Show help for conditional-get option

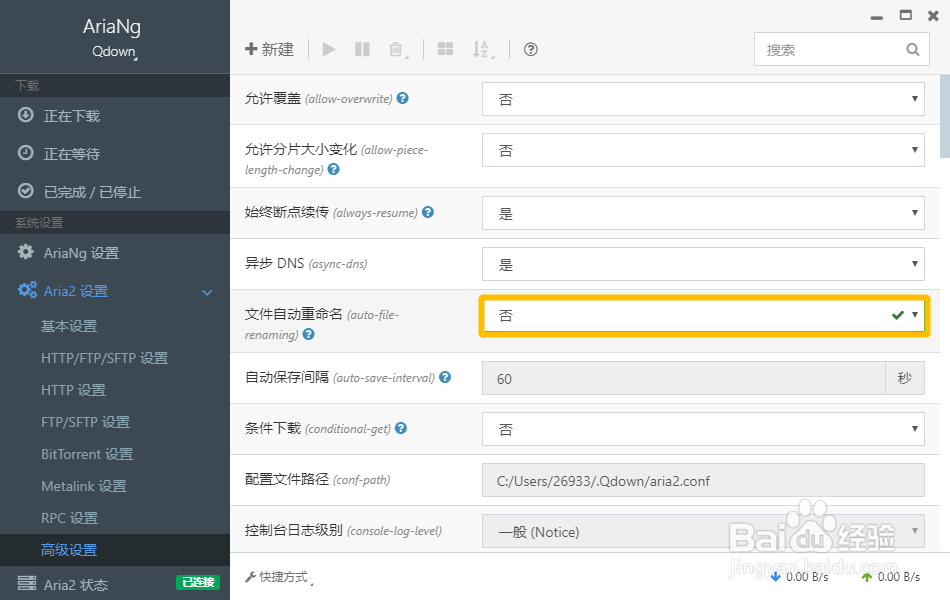pos(400,428)
